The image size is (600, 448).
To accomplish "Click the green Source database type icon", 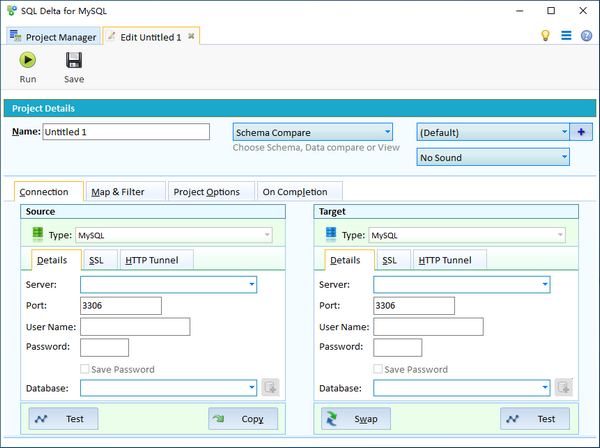I will click(38, 234).
